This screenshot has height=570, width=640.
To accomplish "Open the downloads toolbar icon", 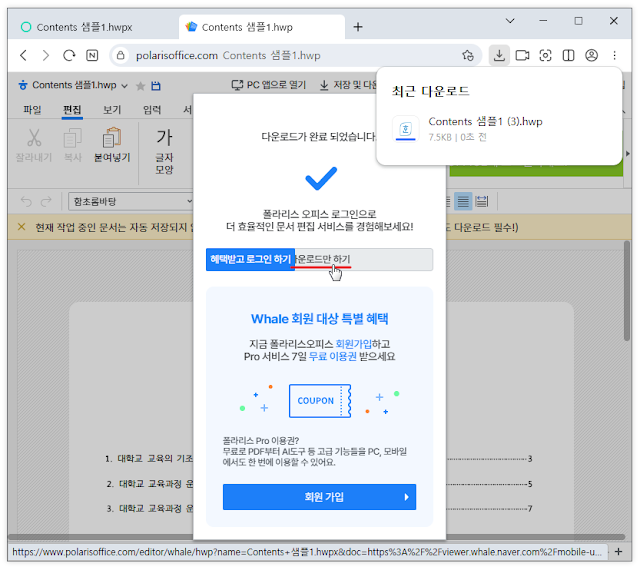I will pos(499,55).
